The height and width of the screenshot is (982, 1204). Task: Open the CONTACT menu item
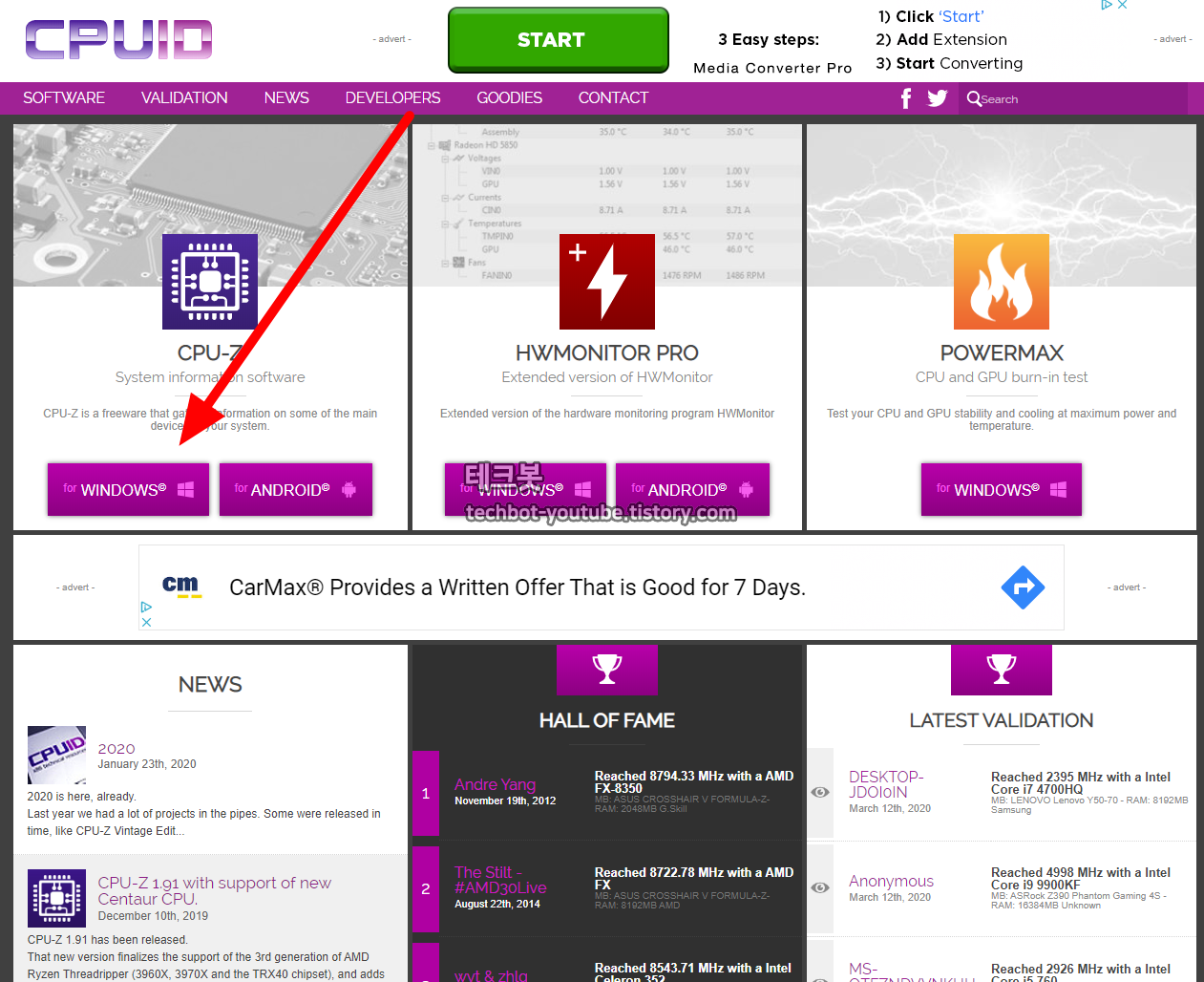click(613, 97)
